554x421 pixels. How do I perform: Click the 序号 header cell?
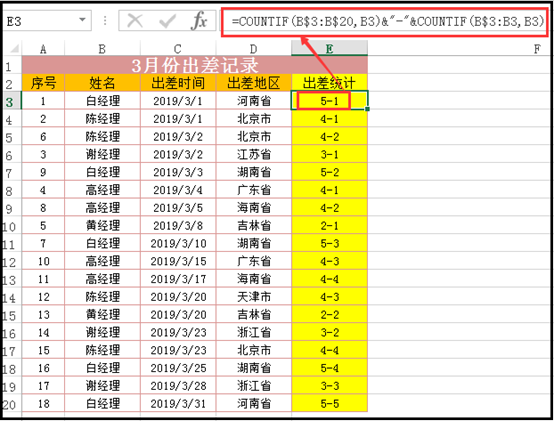coord(43,83)
